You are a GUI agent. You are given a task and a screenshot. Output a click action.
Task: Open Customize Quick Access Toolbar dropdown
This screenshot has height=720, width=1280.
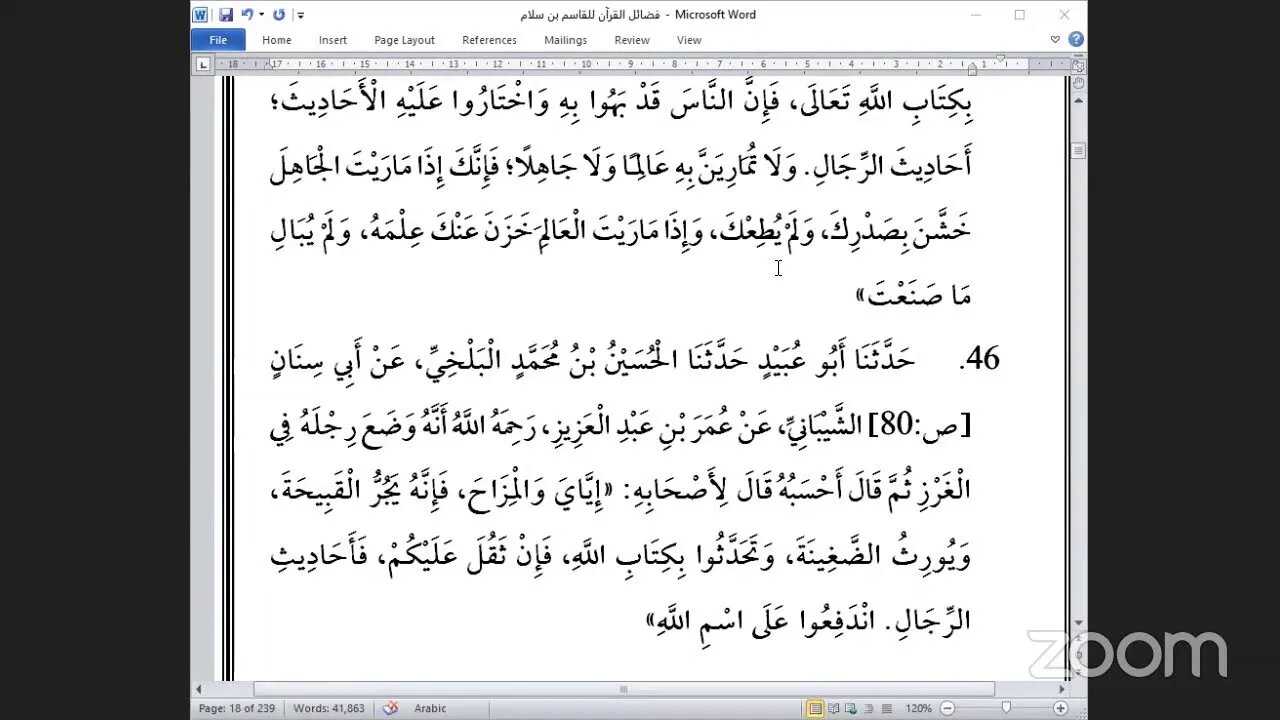(x=300, y=15)
